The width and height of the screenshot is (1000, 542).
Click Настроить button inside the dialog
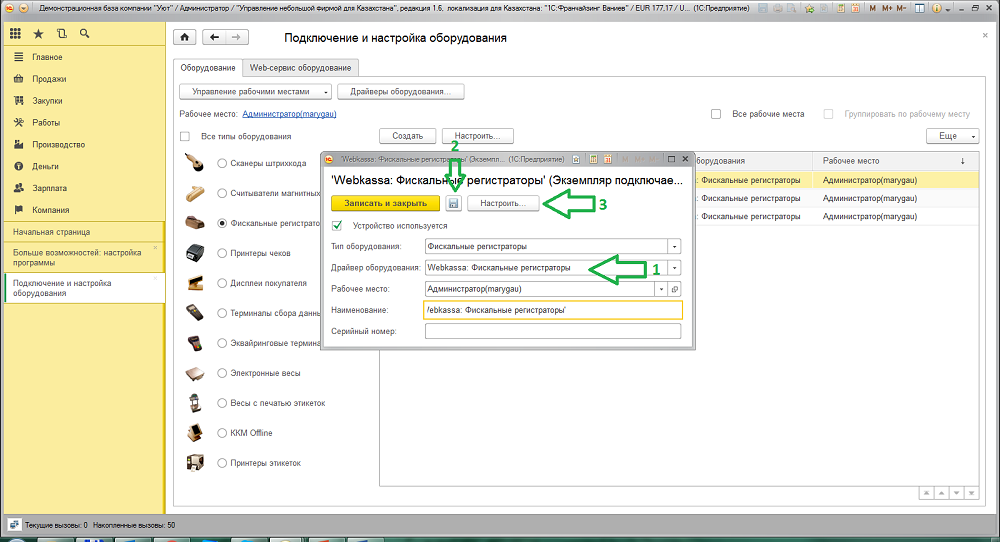[503, 203]
